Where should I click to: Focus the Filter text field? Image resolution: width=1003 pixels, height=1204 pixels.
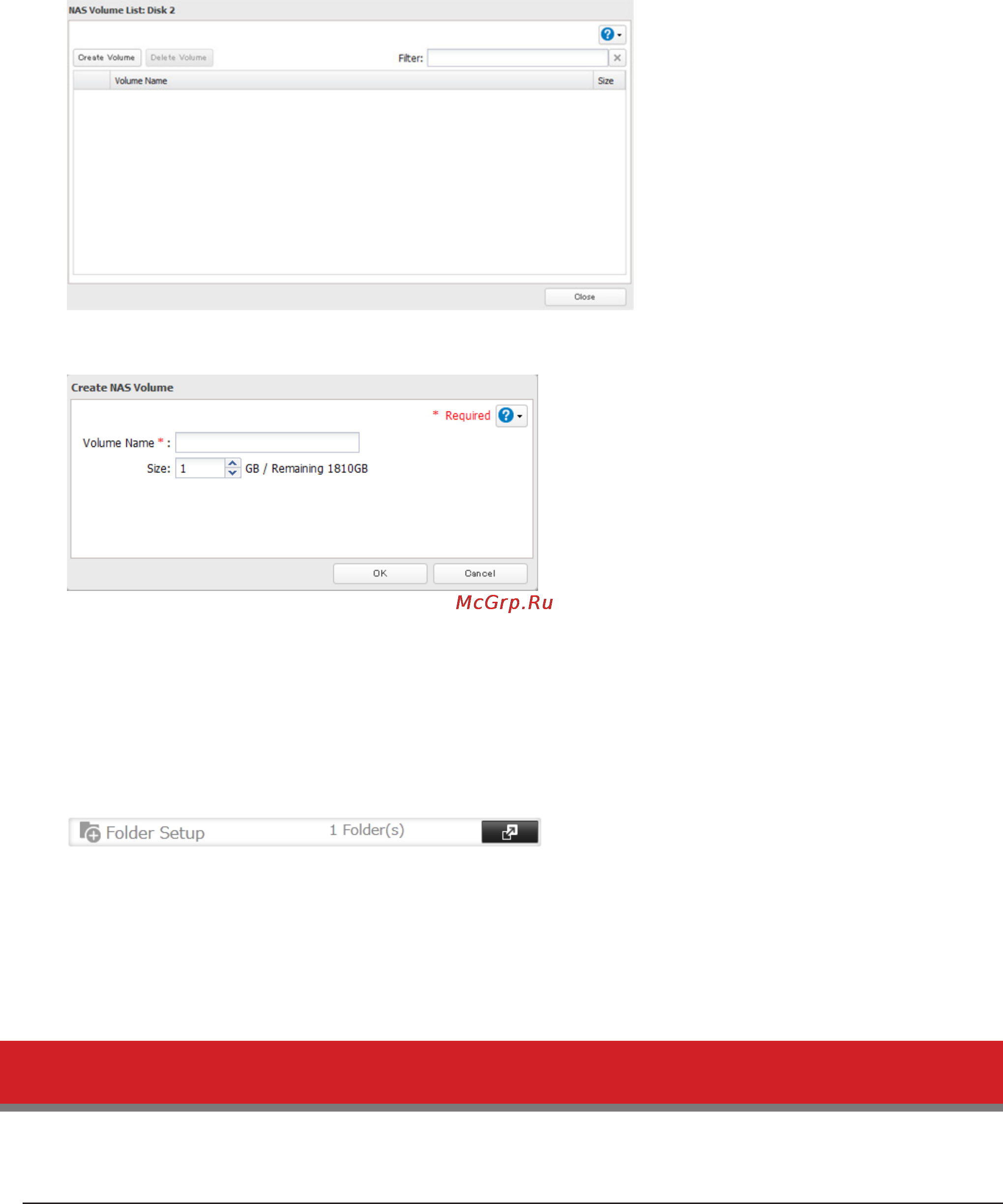click(517, 58)
